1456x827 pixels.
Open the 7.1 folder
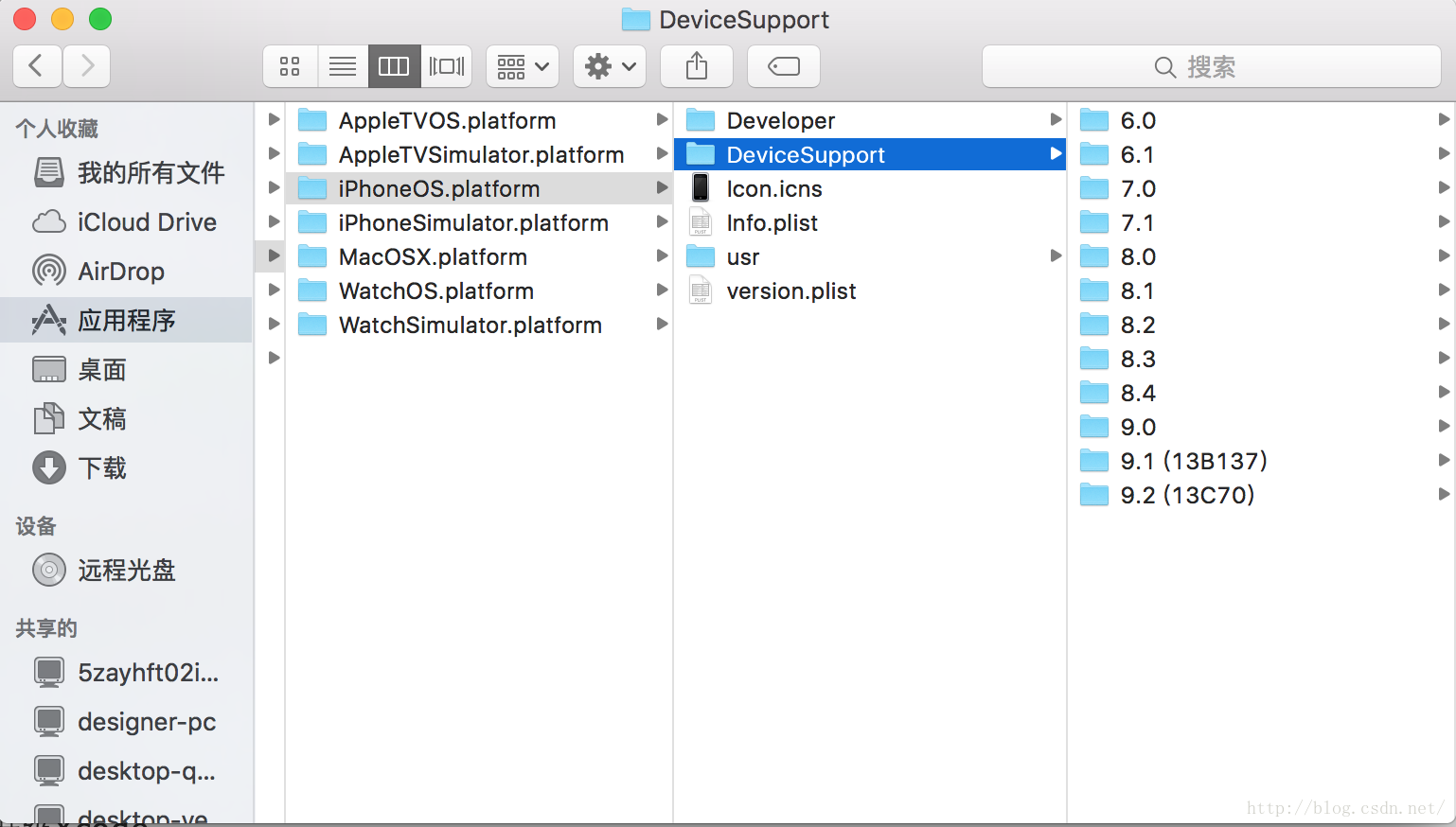pyautogui.click(x=1262, y=222)
